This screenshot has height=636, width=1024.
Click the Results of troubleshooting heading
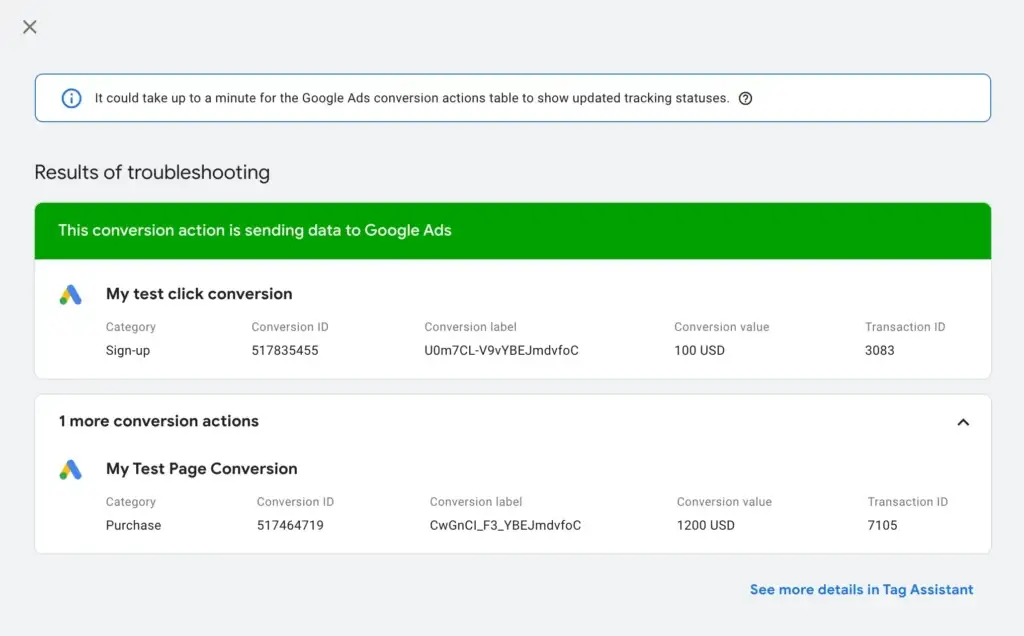tap(152, 172)
